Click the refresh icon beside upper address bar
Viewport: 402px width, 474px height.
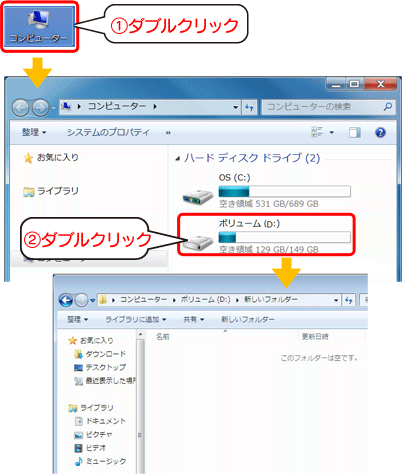[x=249, y=107]
